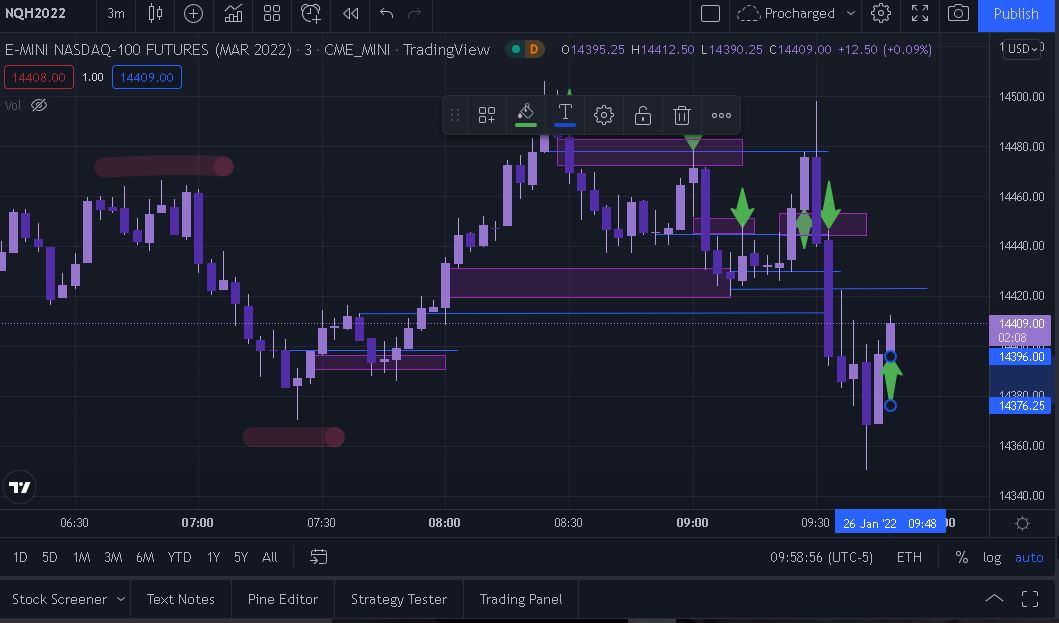Redo the chart action

[415, 14]
